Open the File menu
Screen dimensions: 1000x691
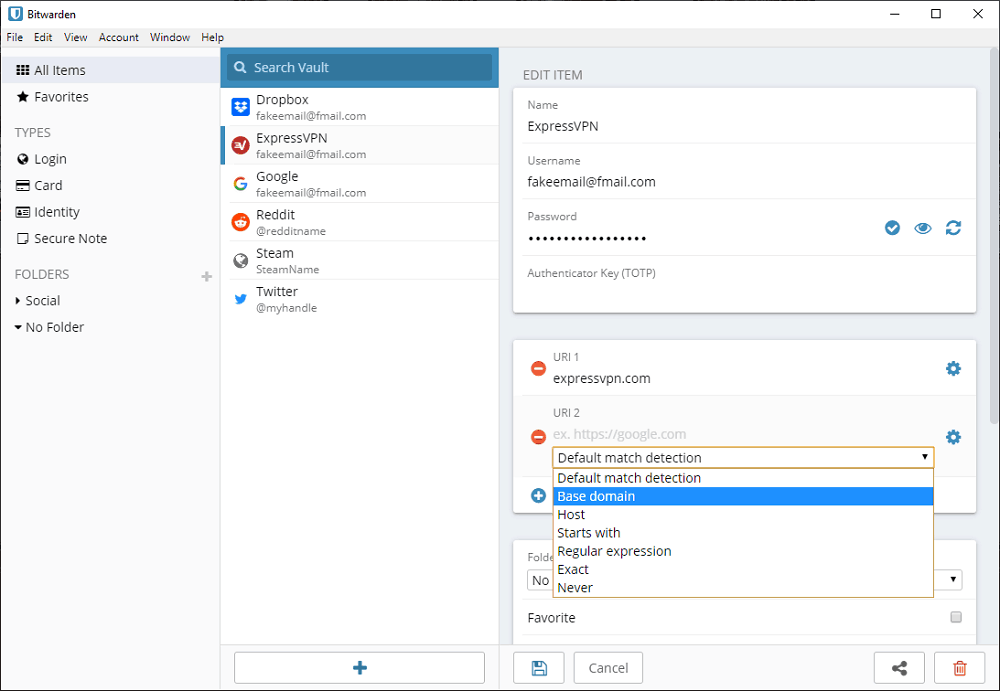15,37
